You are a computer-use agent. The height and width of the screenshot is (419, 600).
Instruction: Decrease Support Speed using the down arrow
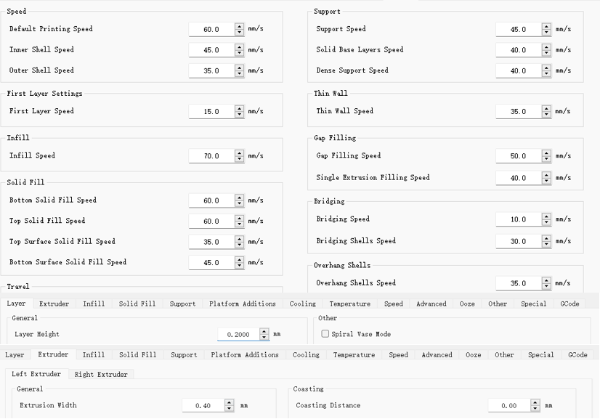click(545, 32)
